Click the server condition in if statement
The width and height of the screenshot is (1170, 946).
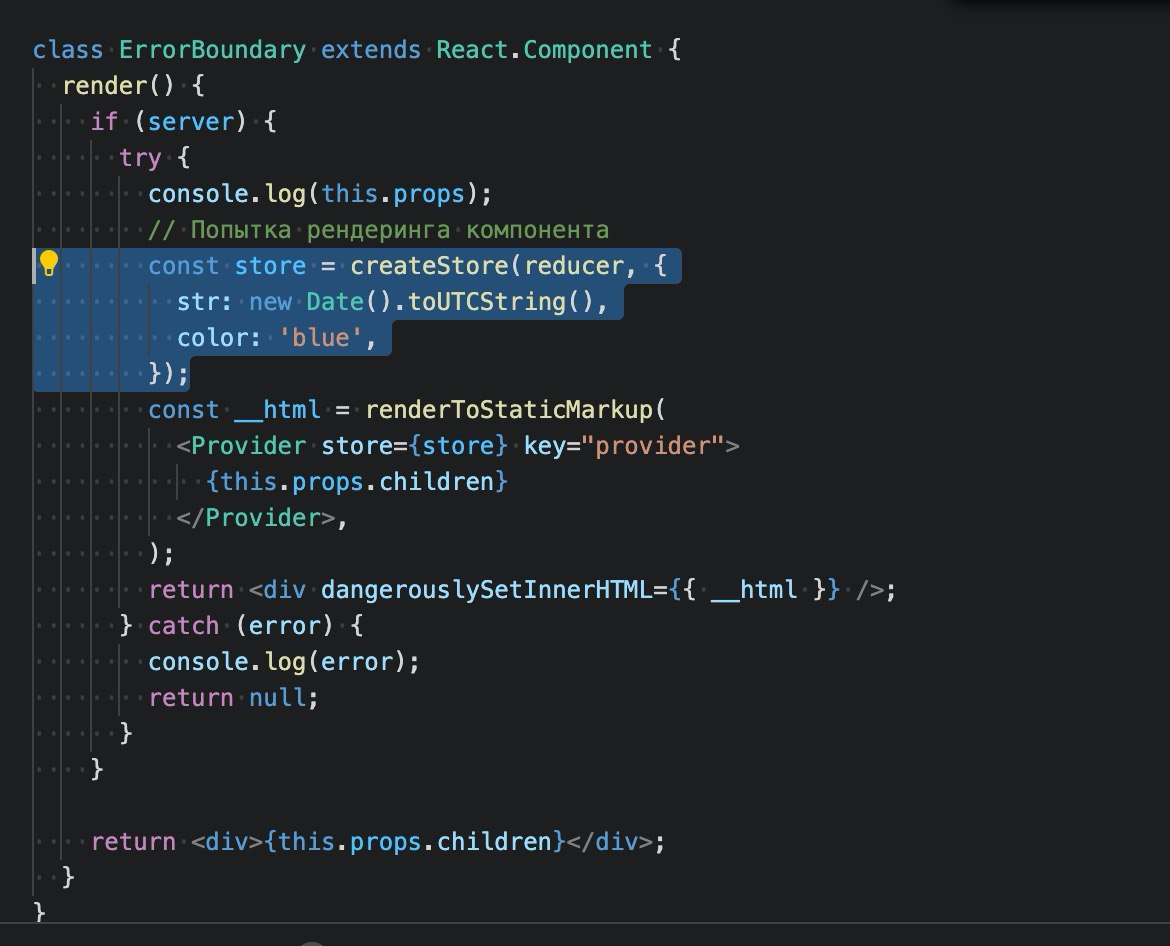tap(191, 122)
